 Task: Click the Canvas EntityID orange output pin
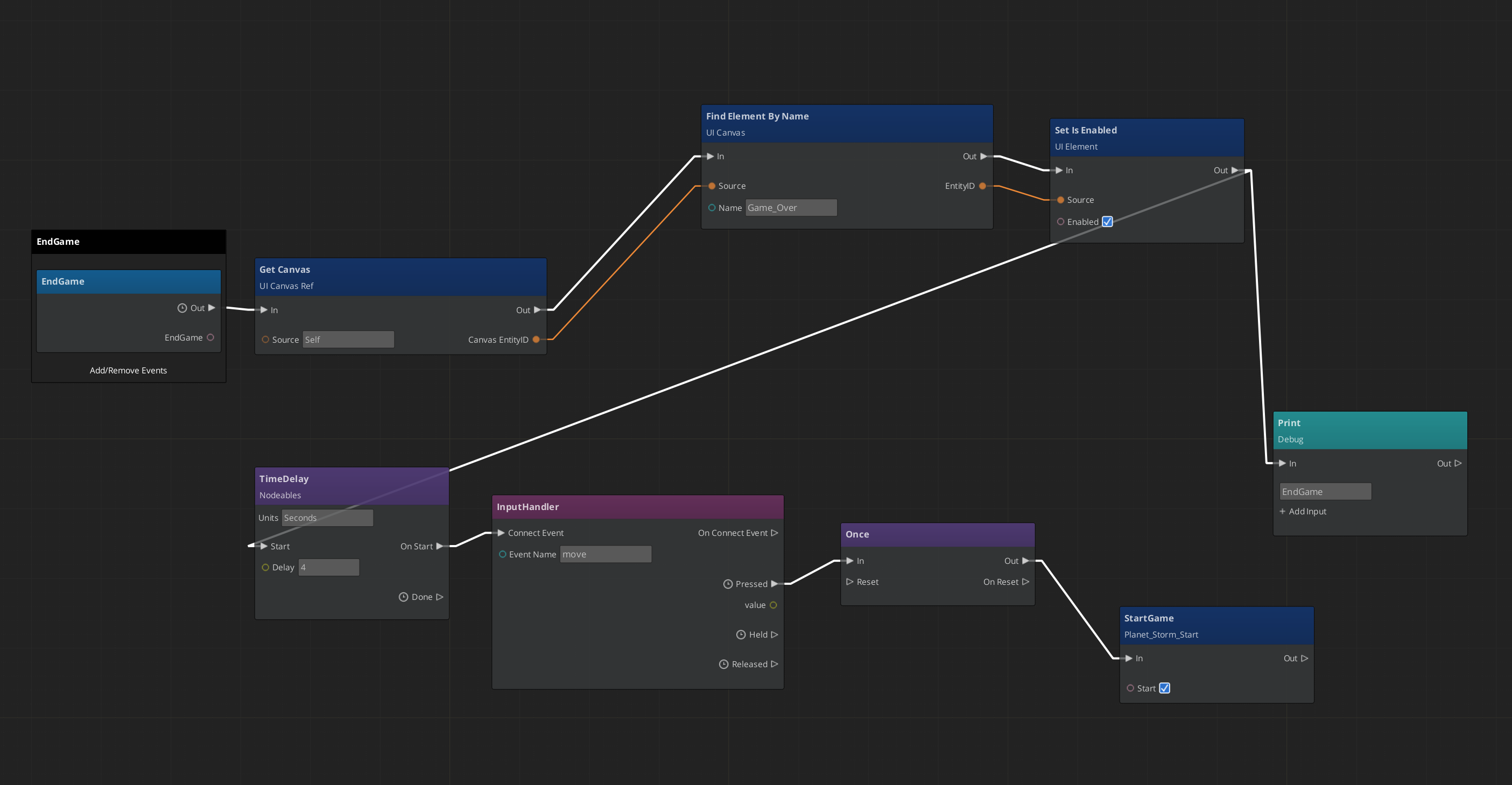tap(536, 340)
